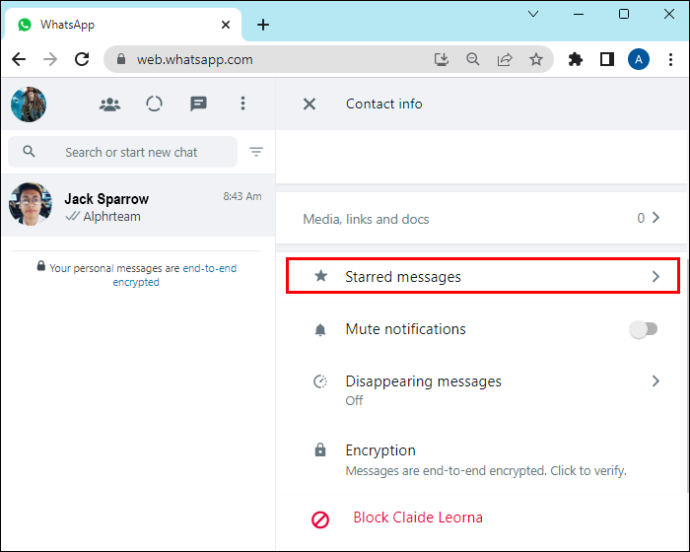The image size is (690, 552).
Task: Open WhatsApp three-dot menu beside new chat
Action: coord(243,103)
